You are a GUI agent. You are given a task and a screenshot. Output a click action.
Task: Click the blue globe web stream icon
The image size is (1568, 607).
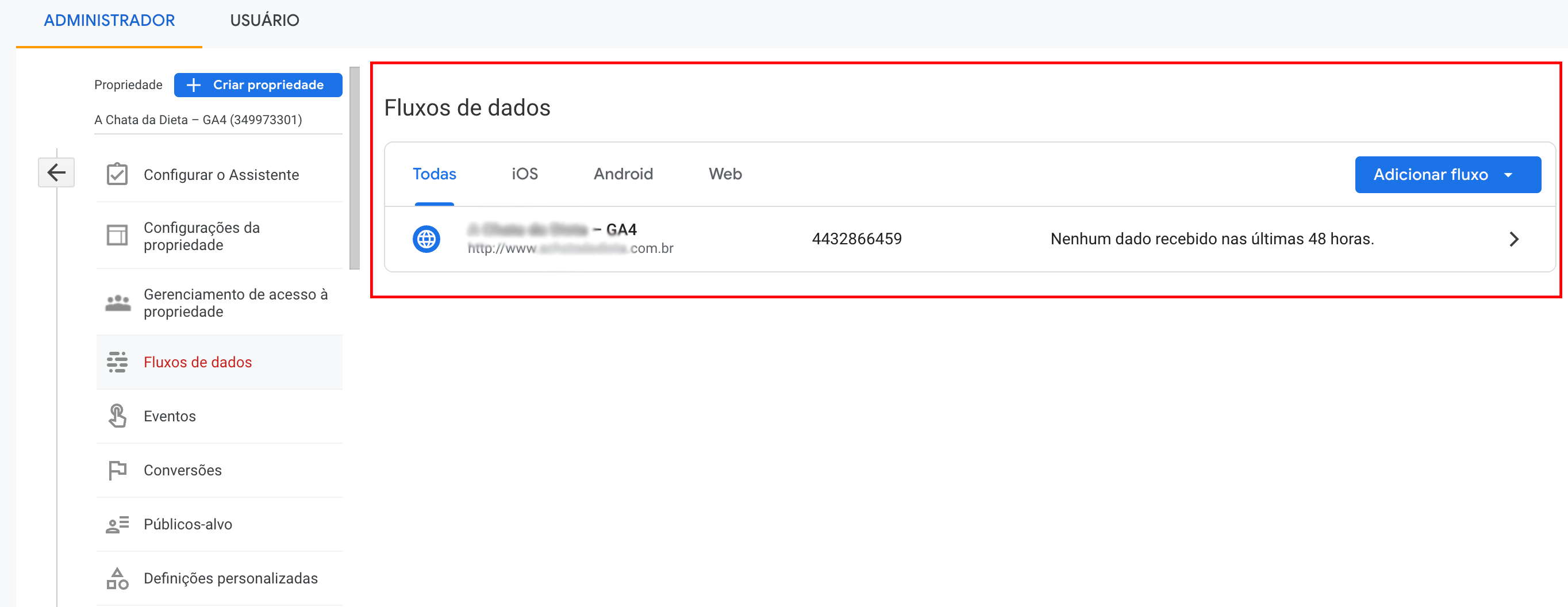click(x=426, y=239)
